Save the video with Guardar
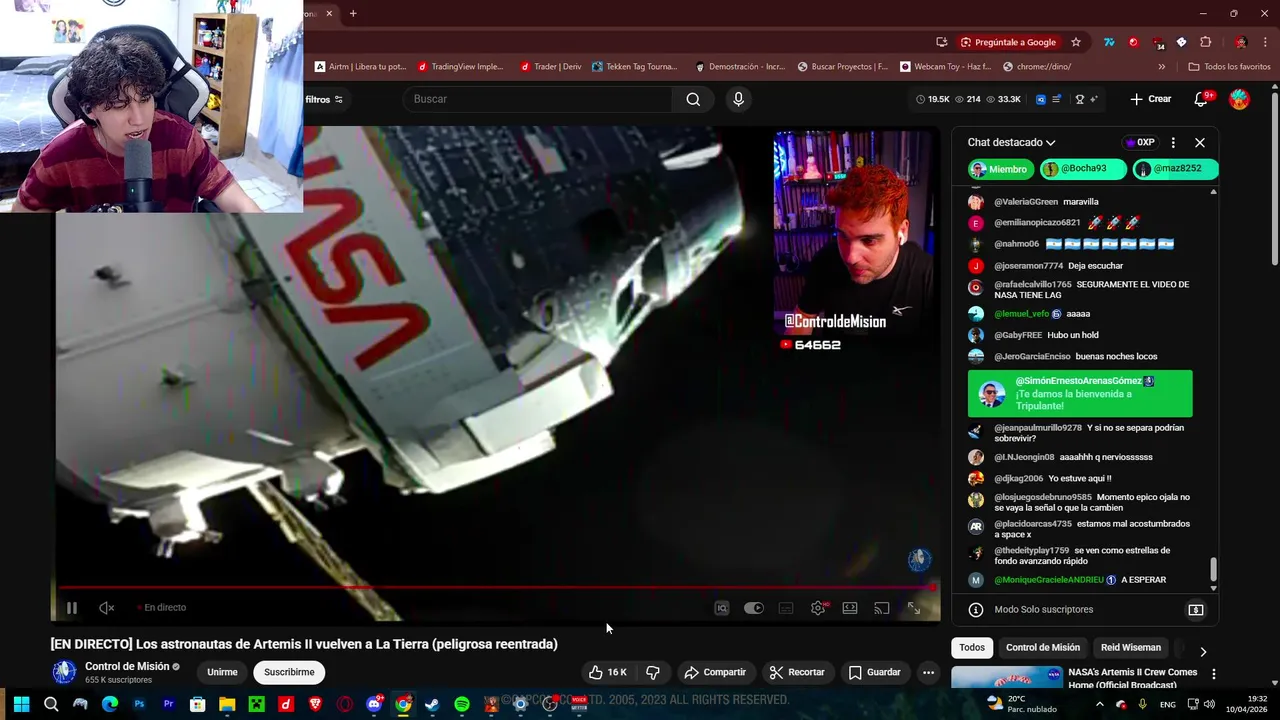Image resolution: width=1280 pixels, height=720 pixels. tap(875, 672)
